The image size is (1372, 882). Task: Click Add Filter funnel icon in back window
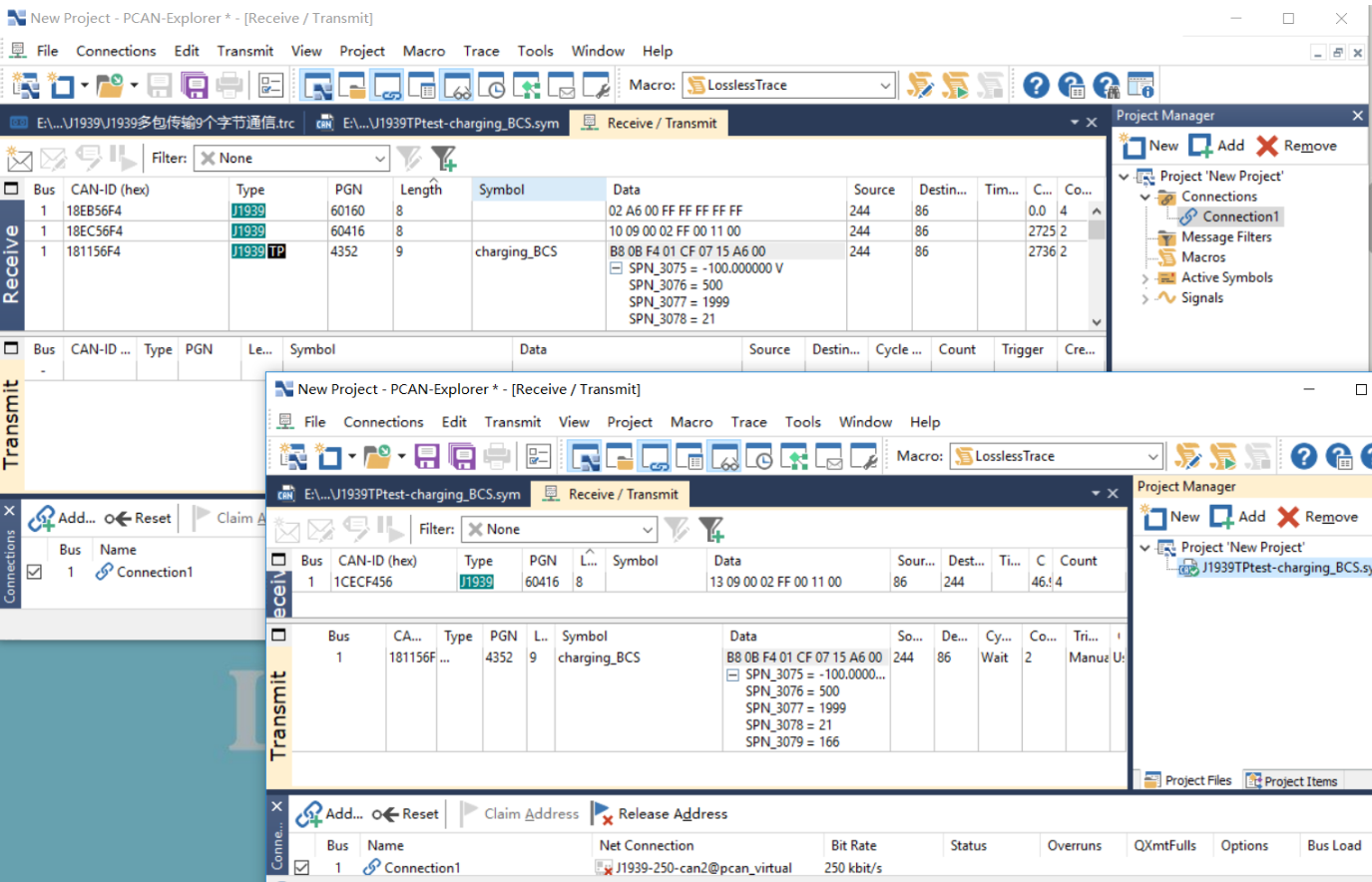[443, 158]
